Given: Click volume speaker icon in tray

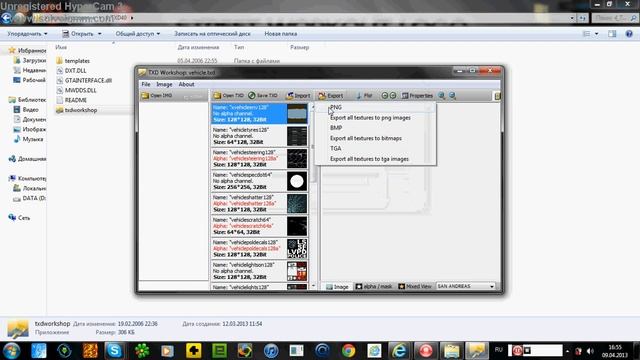Looking at the screenshot, I should point(590,351).
